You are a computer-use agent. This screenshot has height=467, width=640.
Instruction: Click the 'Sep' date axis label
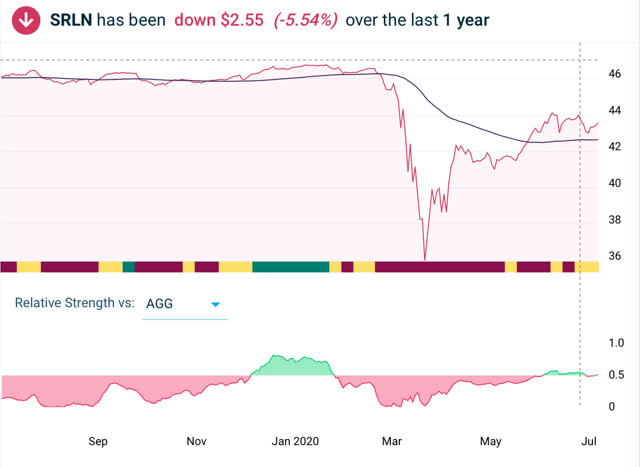click(x=98, y=441)
